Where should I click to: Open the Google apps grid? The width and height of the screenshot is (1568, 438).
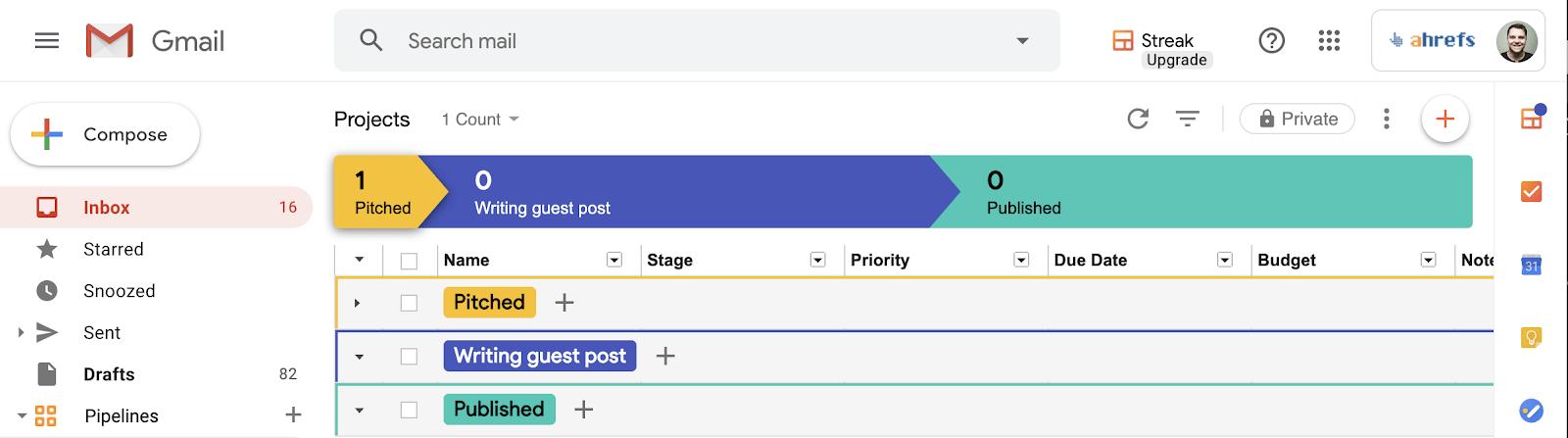coord(1329,41)
